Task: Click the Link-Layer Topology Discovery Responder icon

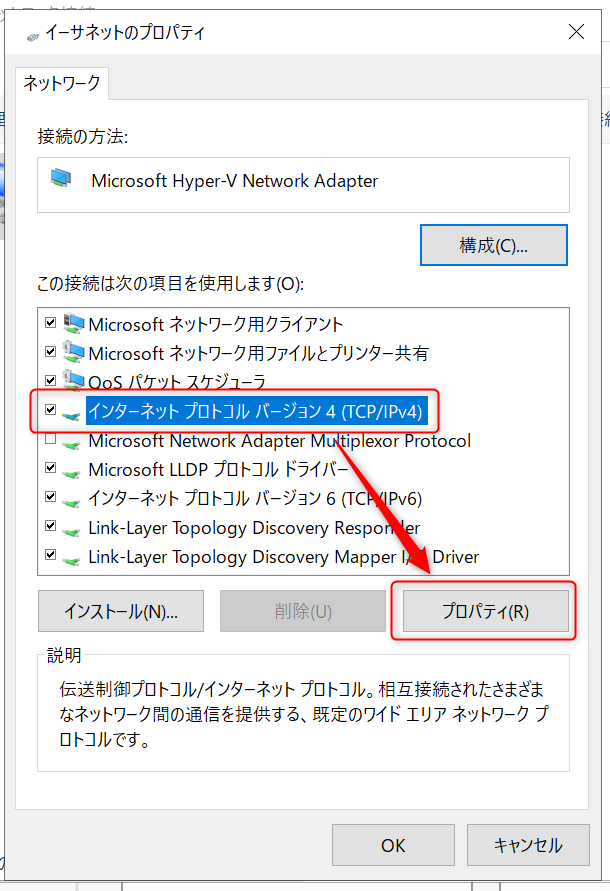Action: pos(71,528)
